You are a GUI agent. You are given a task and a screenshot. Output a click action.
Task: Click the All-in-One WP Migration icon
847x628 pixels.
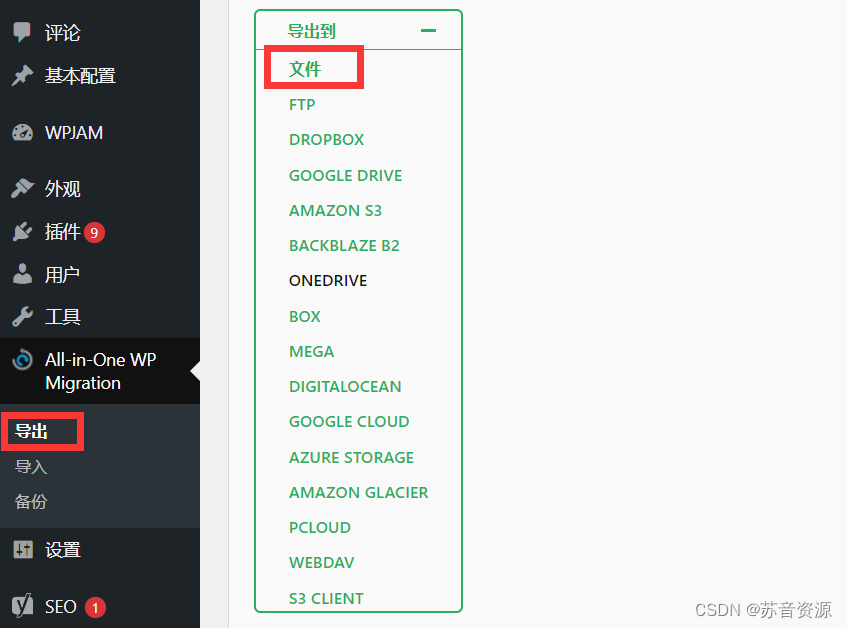tap(22, 361)
